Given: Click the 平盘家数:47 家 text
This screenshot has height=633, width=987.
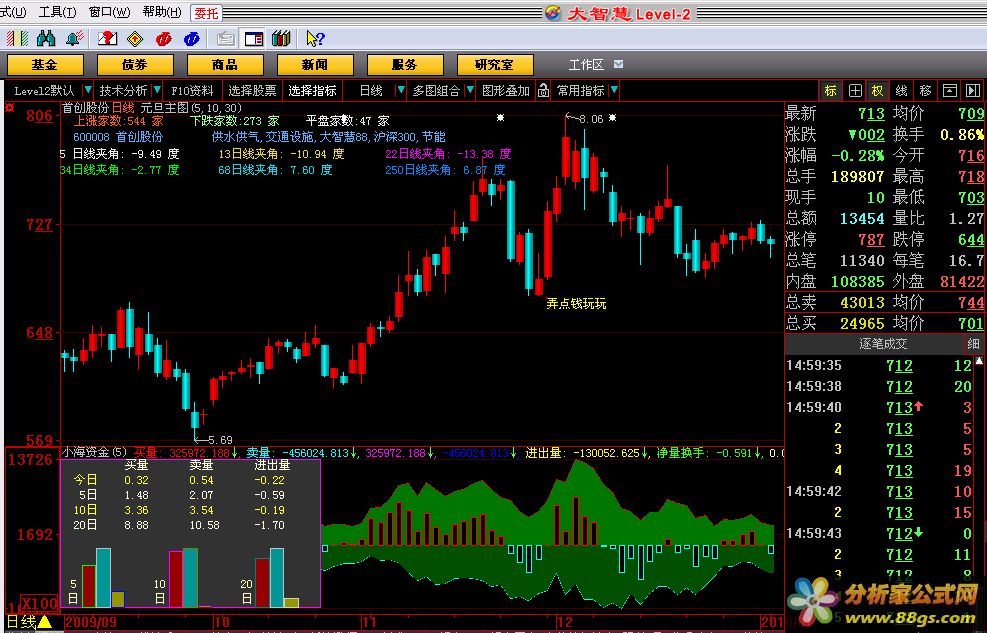Looking at the screenshot, I should click(348, 120).
